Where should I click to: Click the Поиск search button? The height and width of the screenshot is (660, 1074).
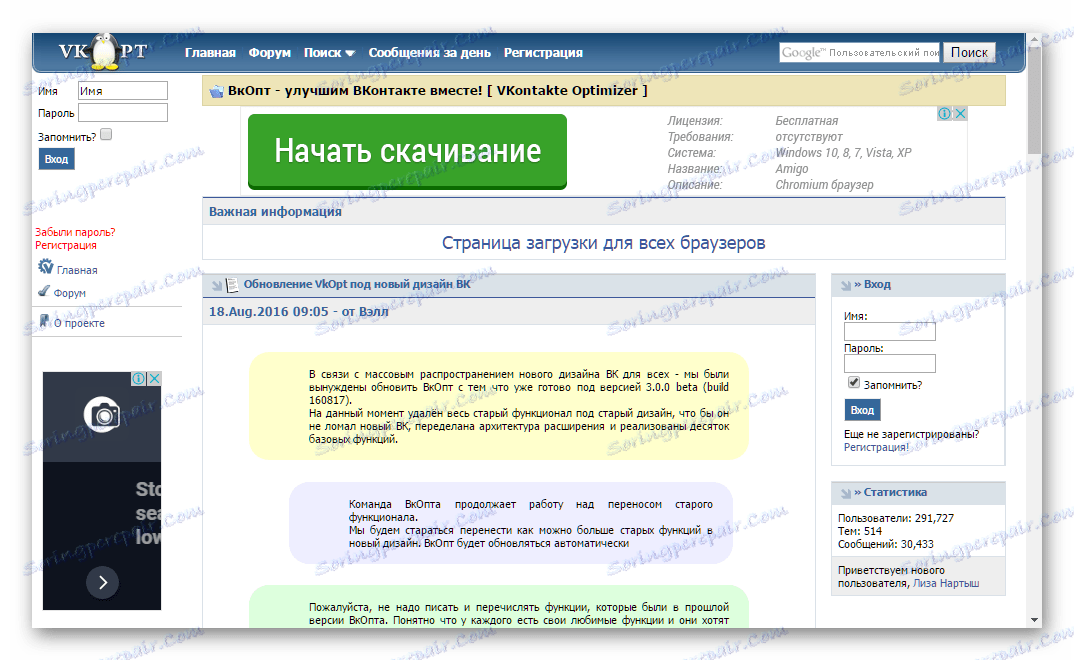[969, 53]
